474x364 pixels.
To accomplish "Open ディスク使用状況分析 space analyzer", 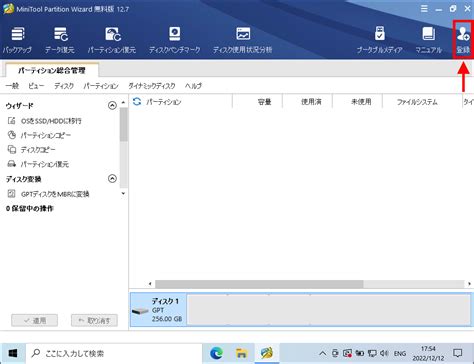I will [x=243, y=40].
